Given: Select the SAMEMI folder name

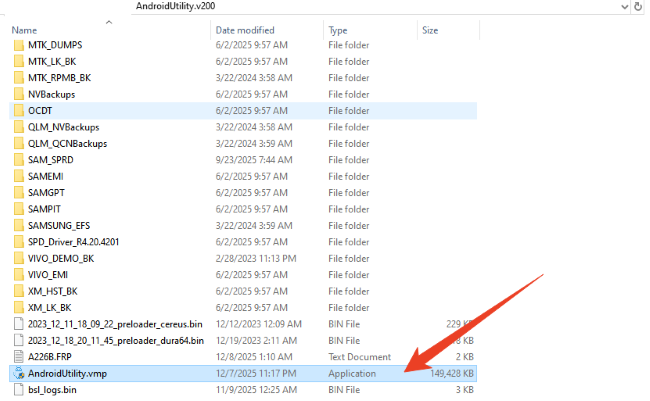Looking at the screenshot, I should pos(46,176).
